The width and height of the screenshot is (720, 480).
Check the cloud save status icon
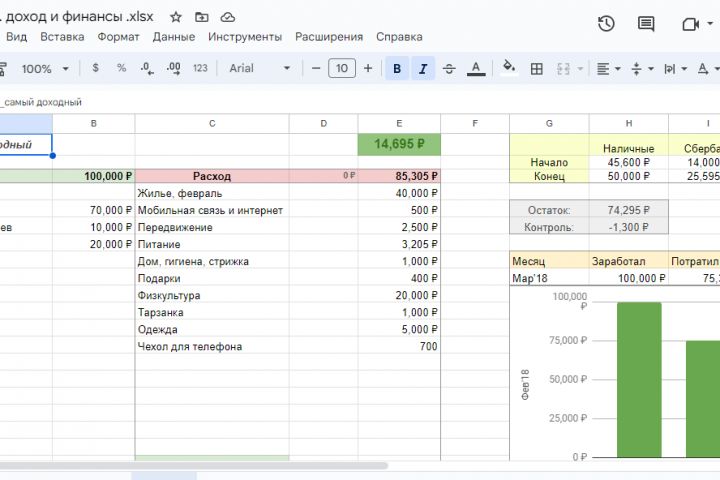[228, 17]
